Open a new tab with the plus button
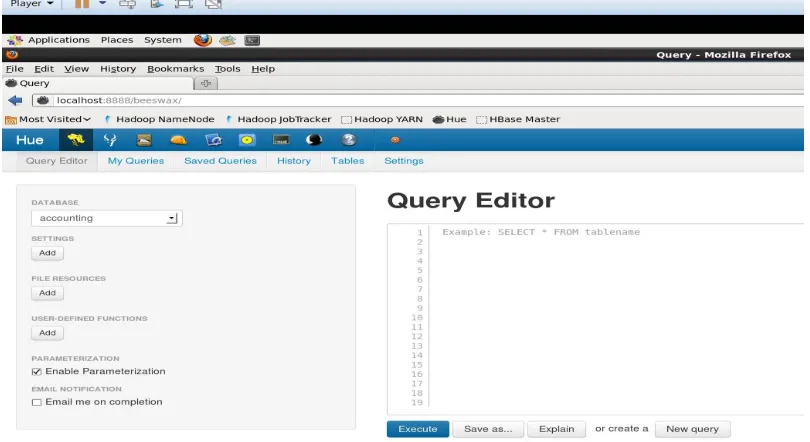Screen dimensions: 810x442 (x=206, y=84)
